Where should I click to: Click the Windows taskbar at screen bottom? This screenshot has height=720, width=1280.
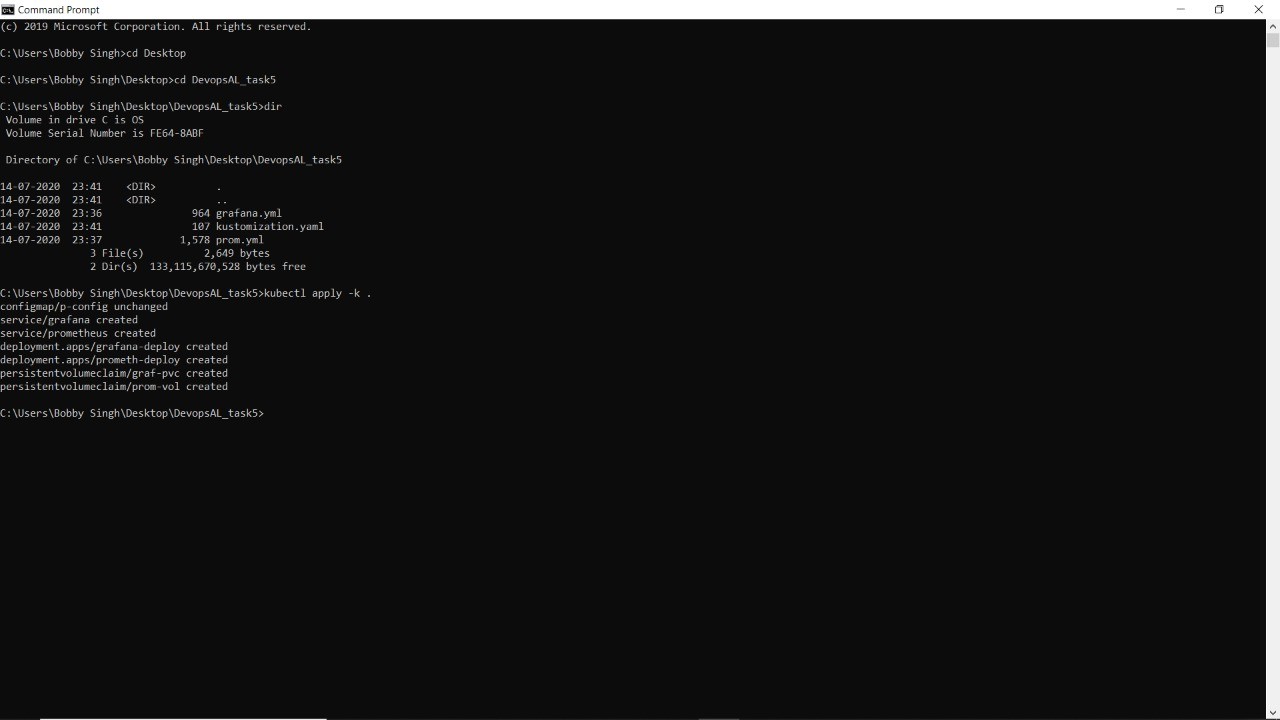[x=640, y=717]
